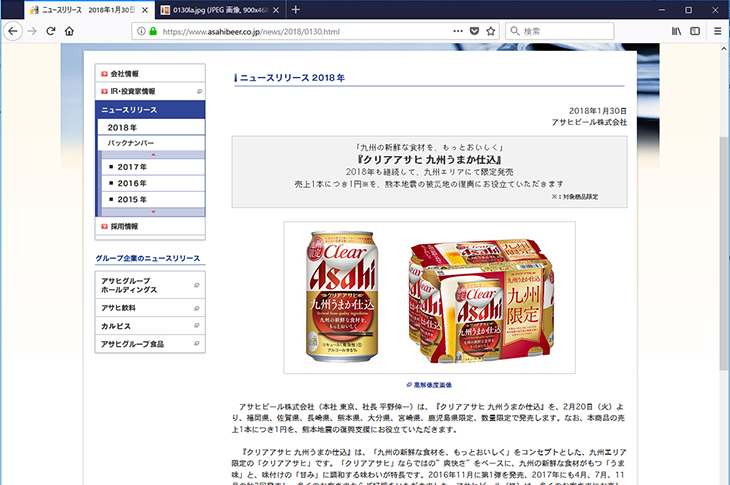Click the browser Back arrow button
This screenshot has height=485, width=730.
click(x=13, y=31)
